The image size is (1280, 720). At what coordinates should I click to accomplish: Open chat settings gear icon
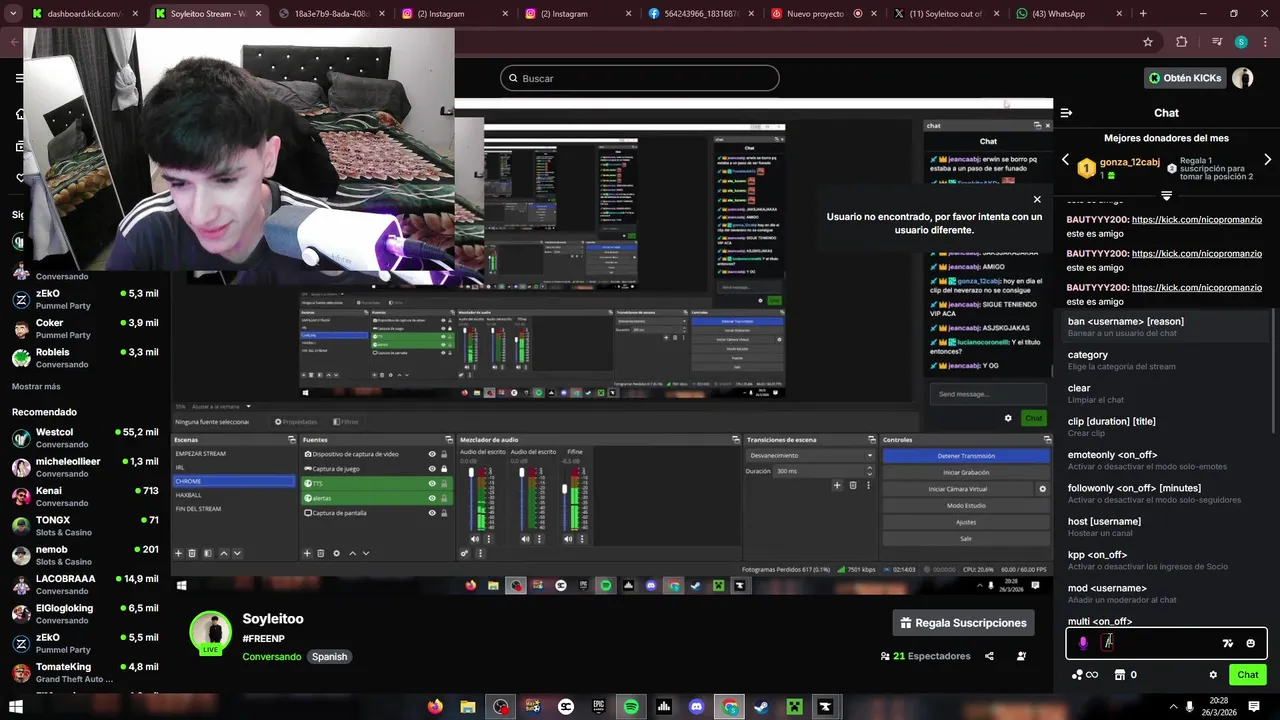coord(1213,675)
